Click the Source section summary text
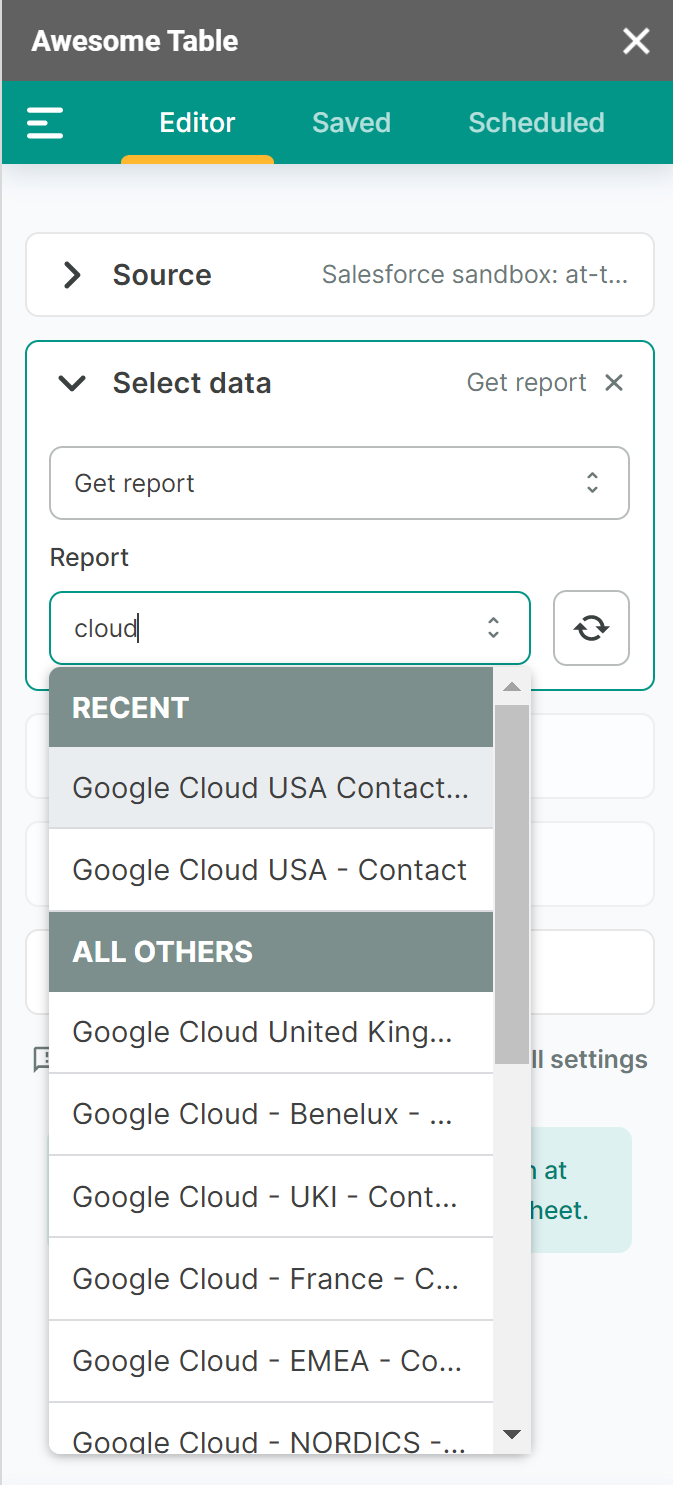Screen dimensions: 673x1485 pyautogui.click(x=475, y=275)
